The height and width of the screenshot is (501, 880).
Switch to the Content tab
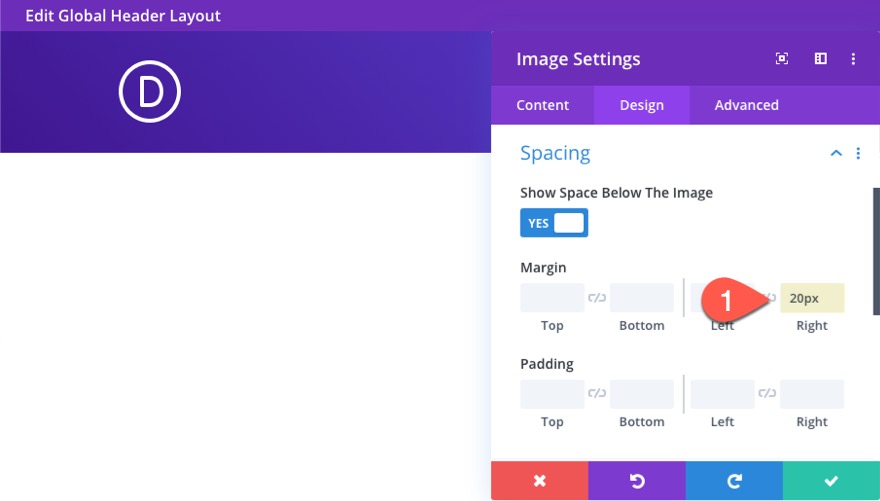(542, 105)
